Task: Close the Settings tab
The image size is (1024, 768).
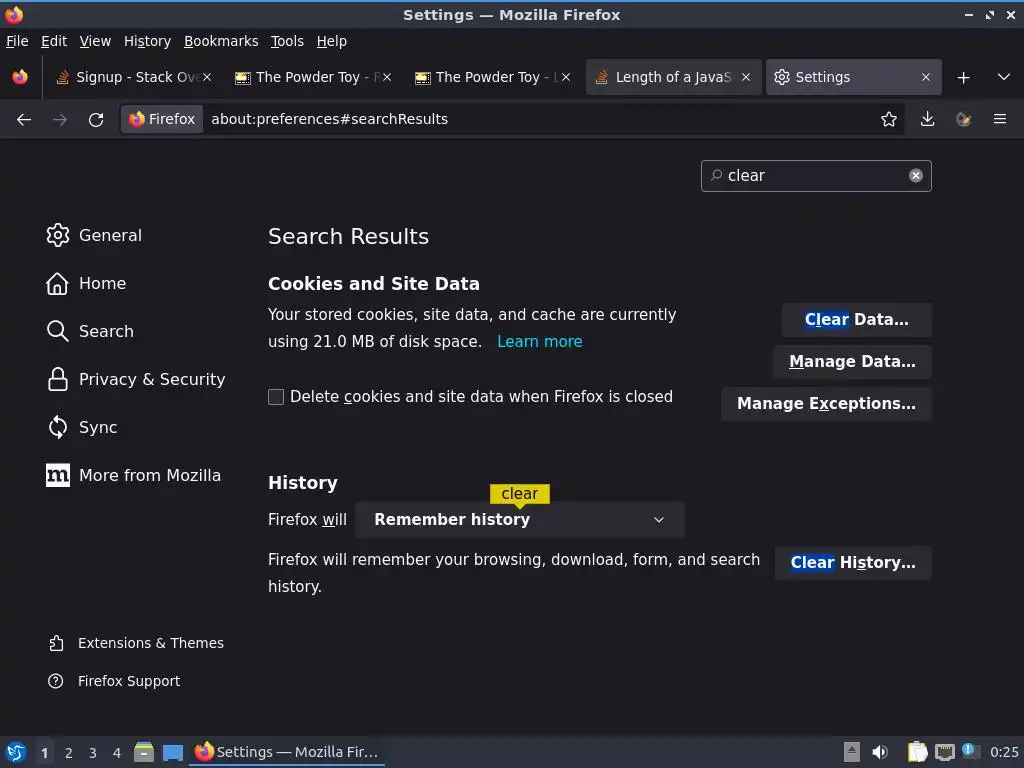Action: (925, 77)
